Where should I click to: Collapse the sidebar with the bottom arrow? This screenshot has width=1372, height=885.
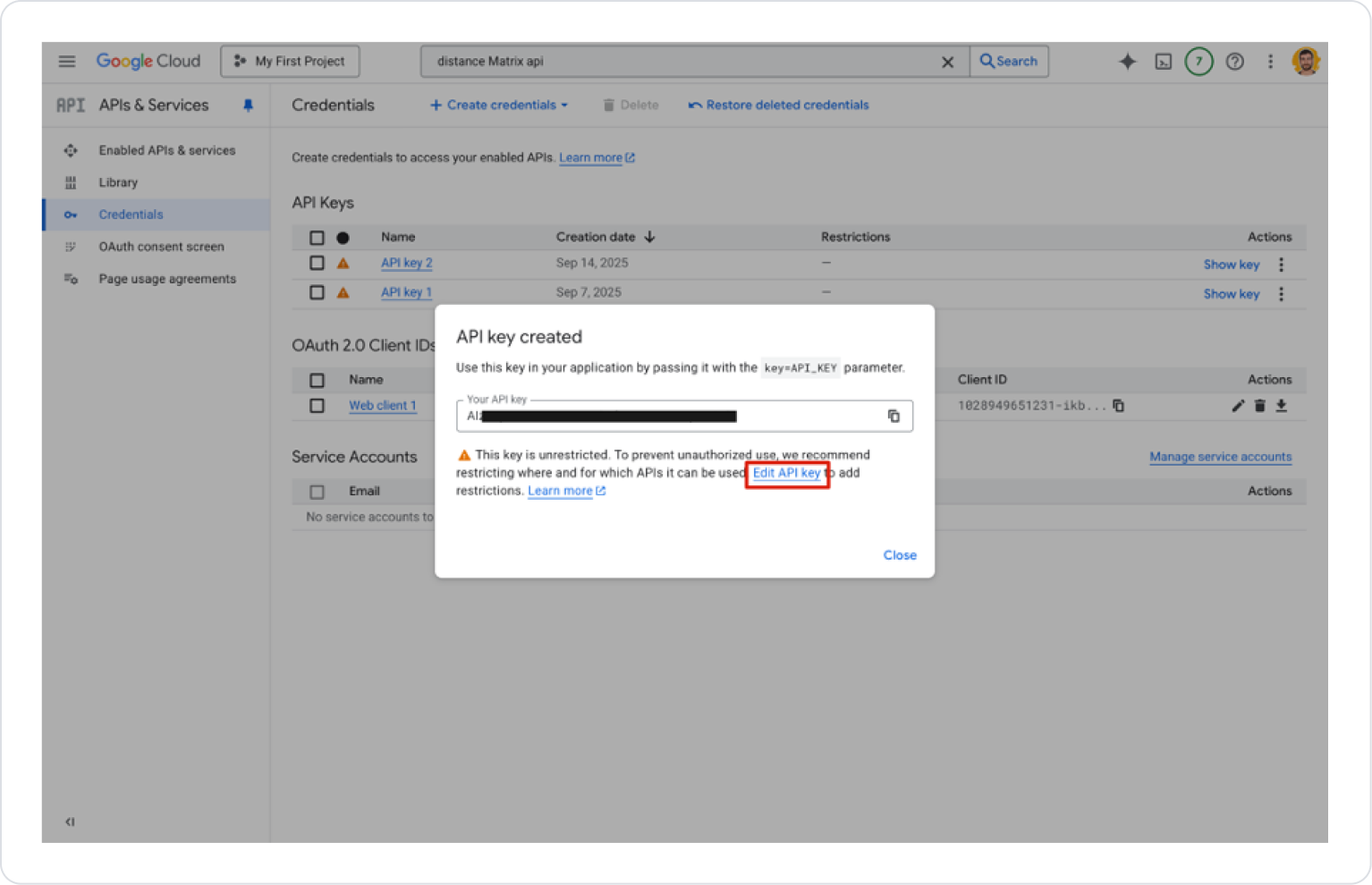coord(70,822)
